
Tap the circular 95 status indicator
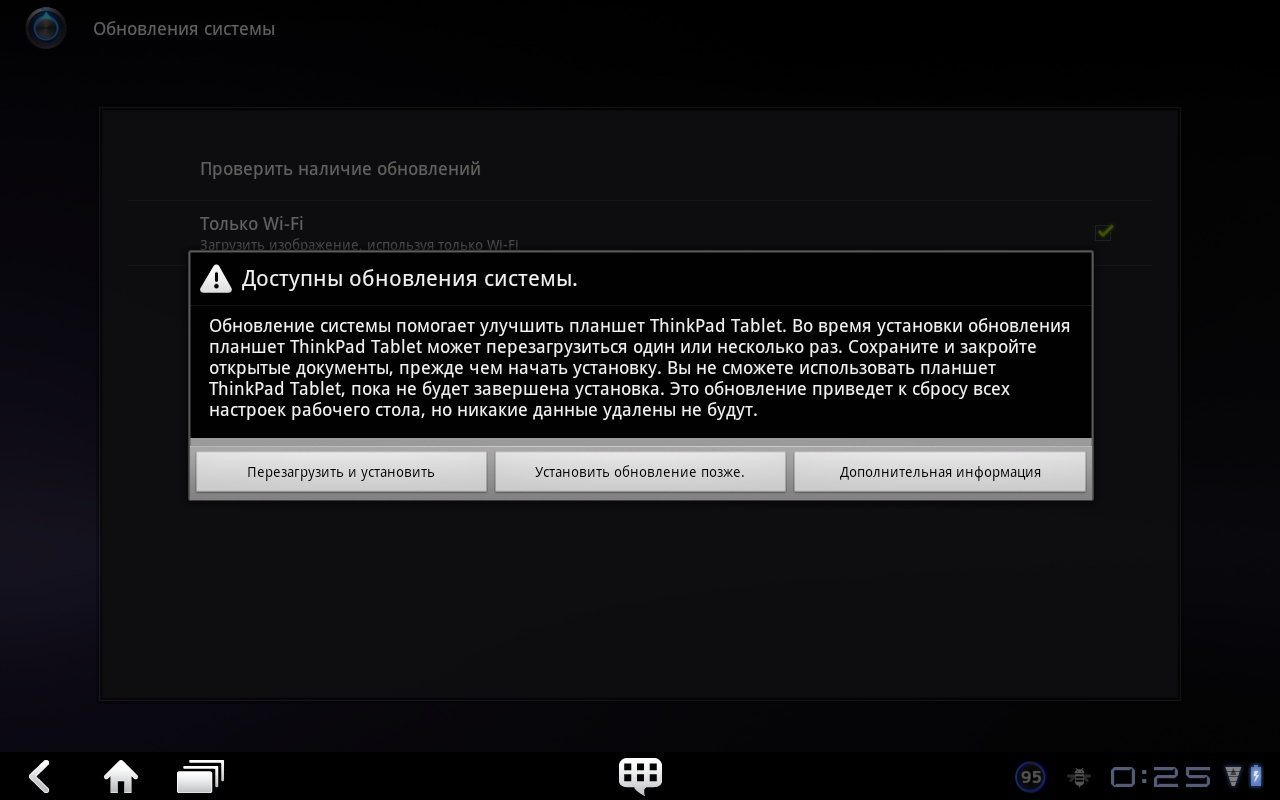point(1031,777)
